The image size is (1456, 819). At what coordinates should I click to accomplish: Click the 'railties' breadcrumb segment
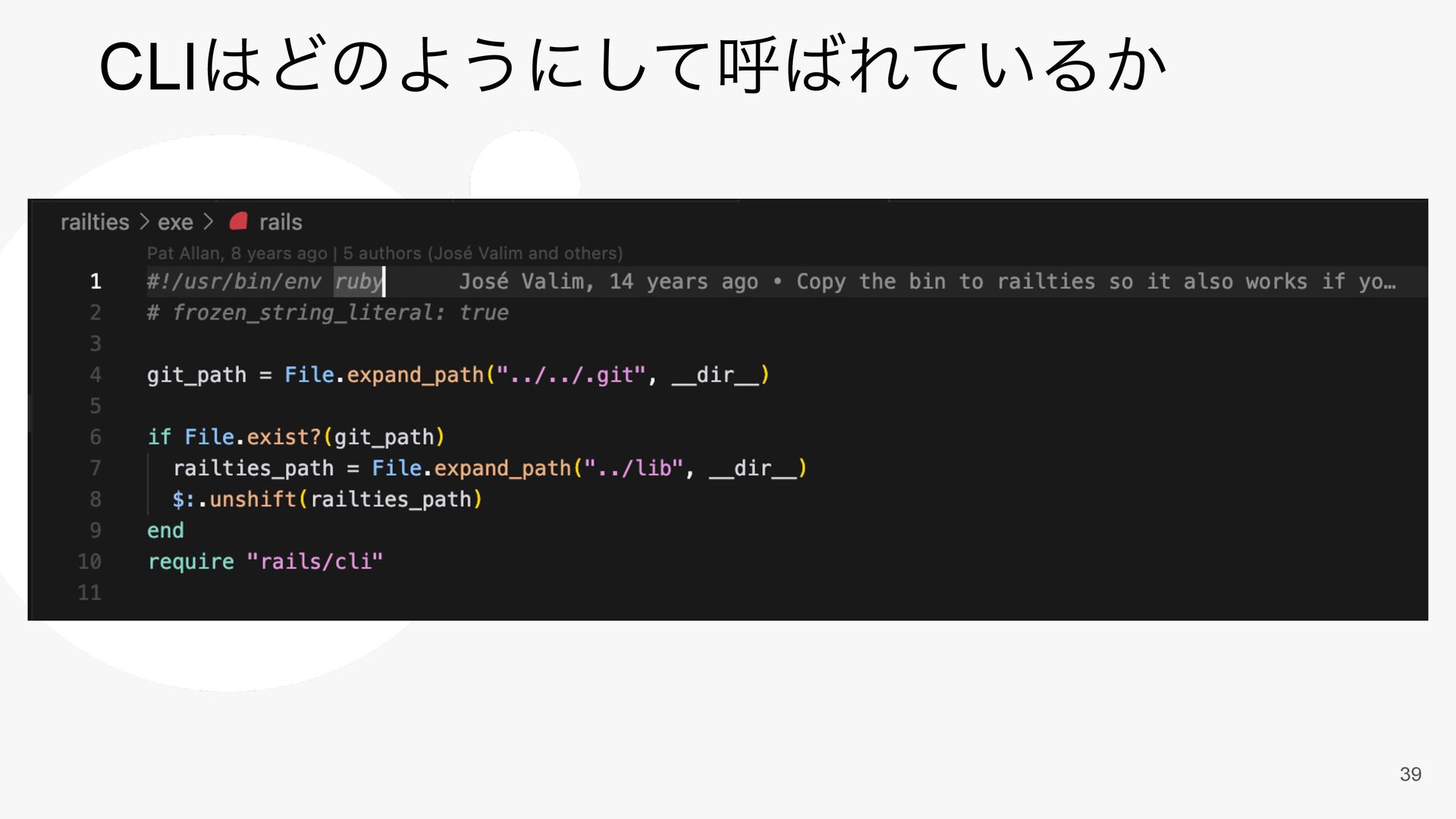click(x=95, y=222)
